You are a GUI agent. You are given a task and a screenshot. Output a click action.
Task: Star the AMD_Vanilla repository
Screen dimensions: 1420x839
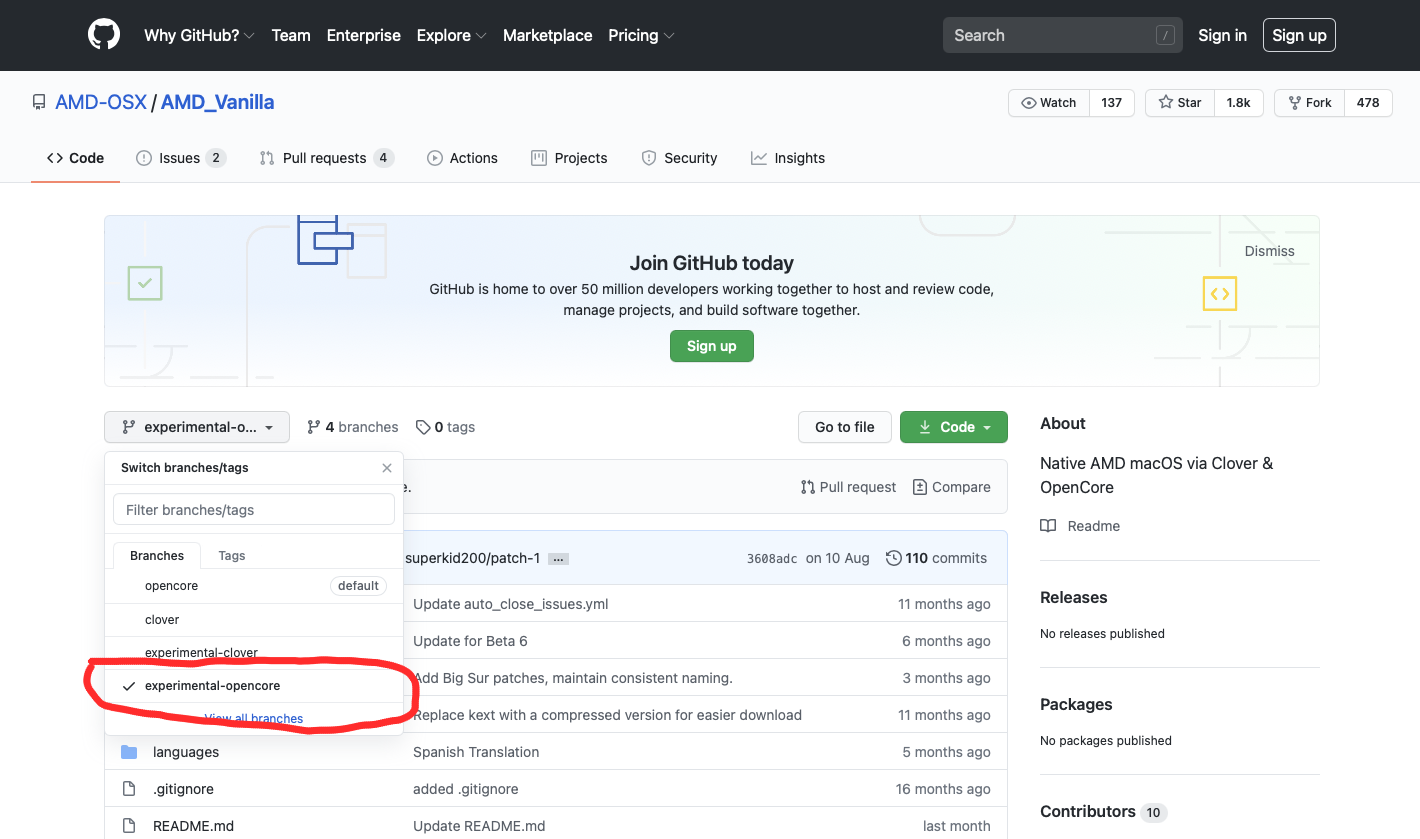1180,103
